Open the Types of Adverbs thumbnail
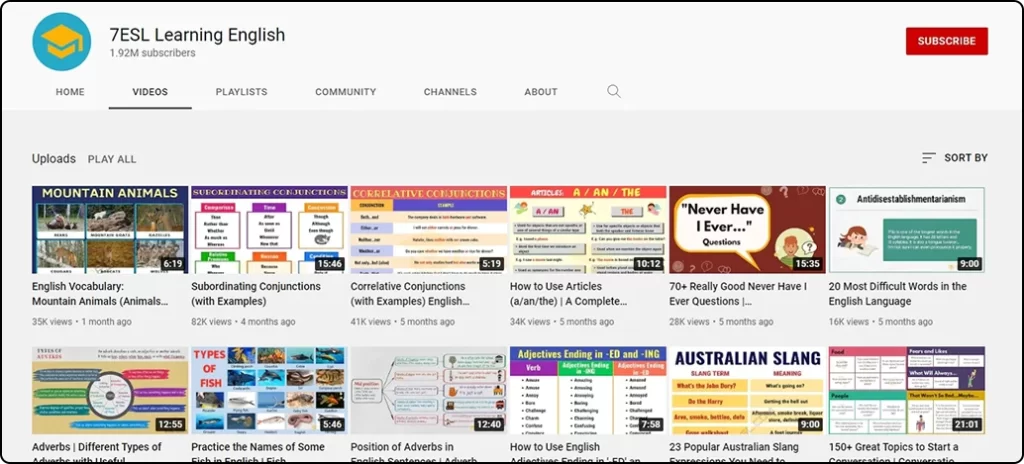 [110, 390]
